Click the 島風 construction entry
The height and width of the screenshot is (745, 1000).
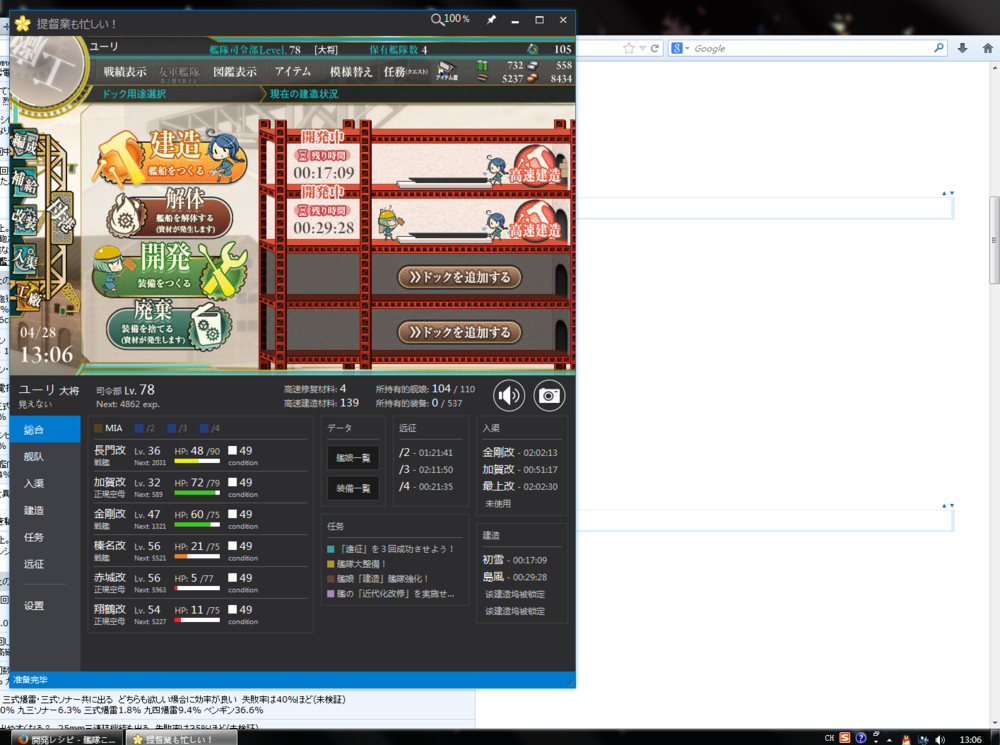tap(515, 577)
